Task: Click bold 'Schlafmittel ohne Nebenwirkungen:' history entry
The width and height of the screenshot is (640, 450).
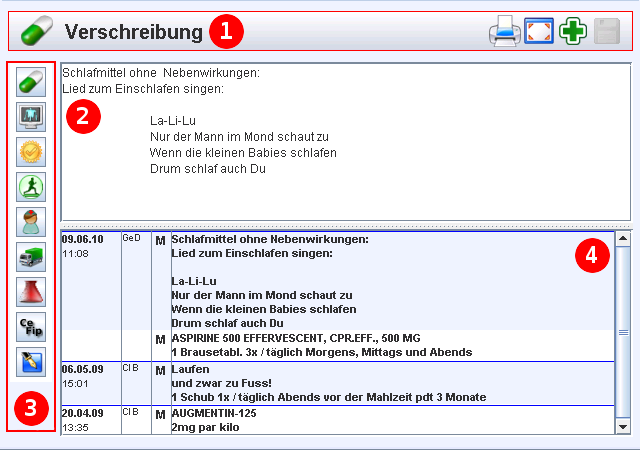Action: (270, 239)
